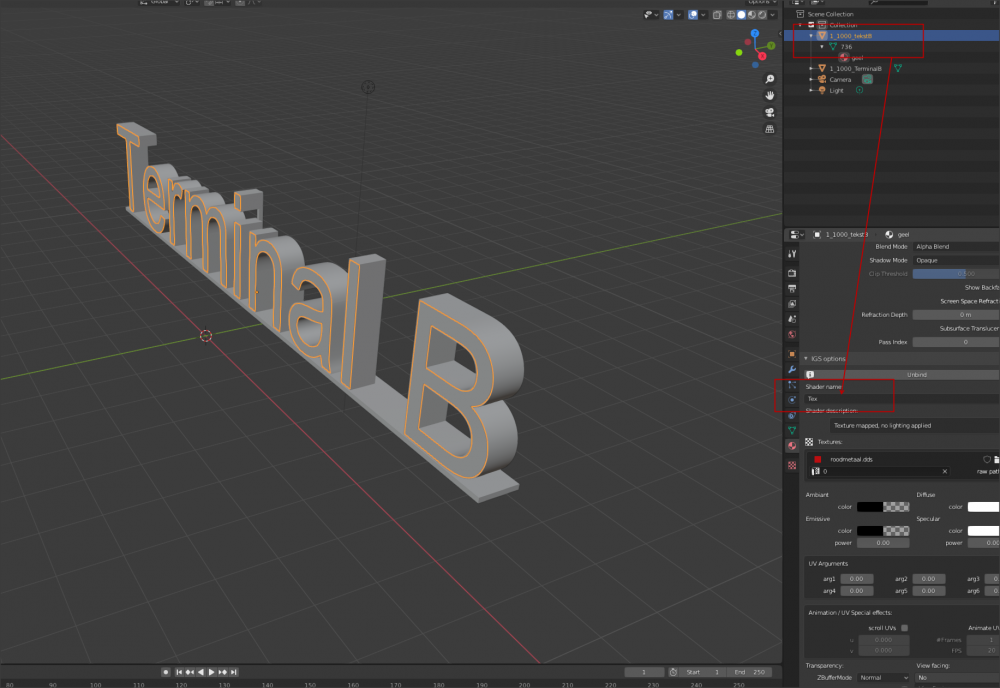Image resolution: width=1000 pixels, height=688 pixels.
Task: Open the Modifier properties wrench tab
Action: tap(792, 369)
